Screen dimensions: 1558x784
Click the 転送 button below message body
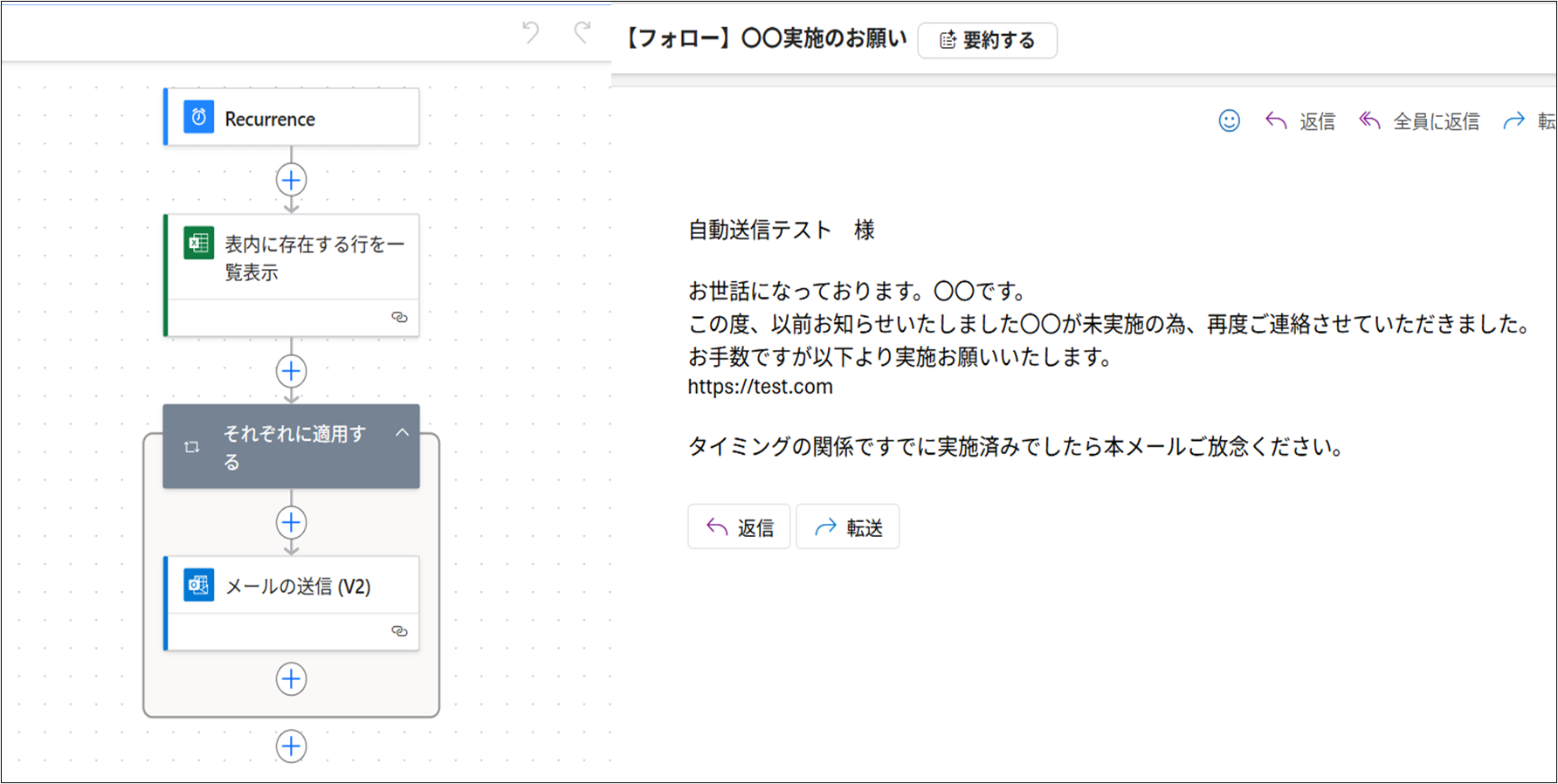(x=847, y=527)
